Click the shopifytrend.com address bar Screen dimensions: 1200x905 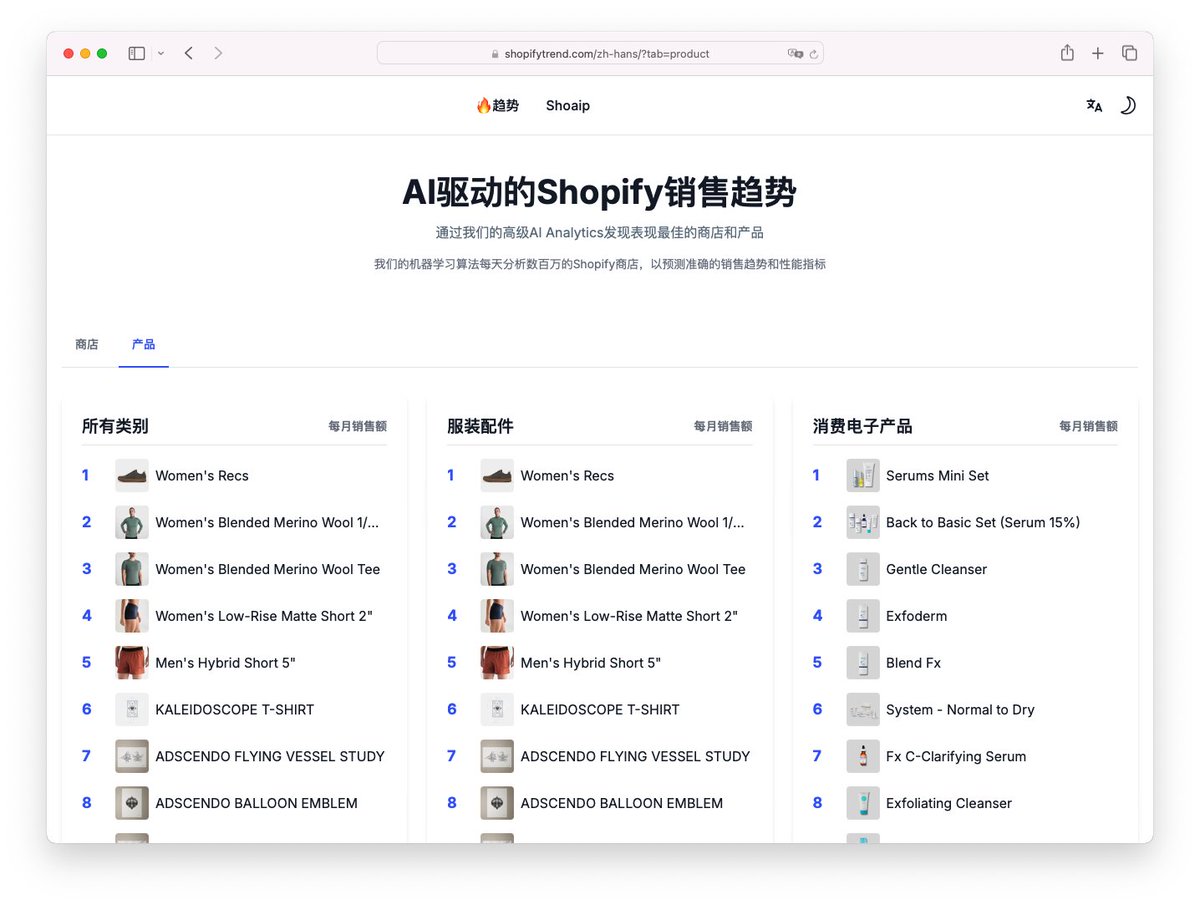click(600, 53)
